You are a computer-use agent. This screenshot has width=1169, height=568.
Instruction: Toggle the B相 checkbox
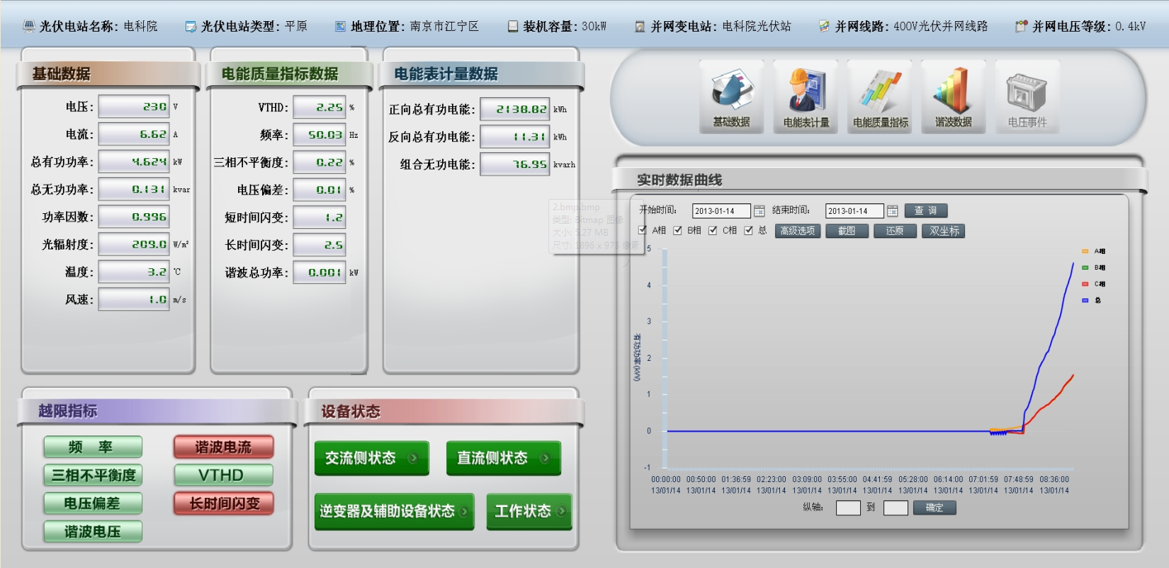(677, 231)
